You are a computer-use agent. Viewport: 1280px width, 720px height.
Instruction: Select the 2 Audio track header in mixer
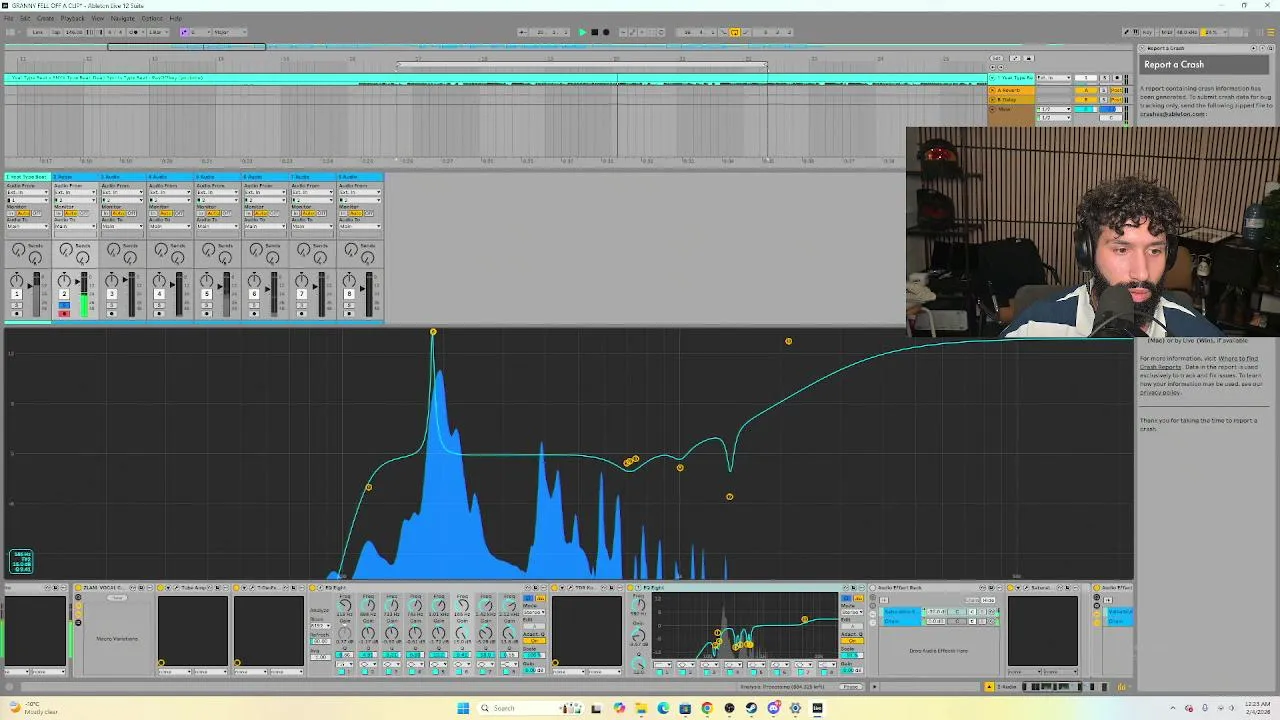pyautogui.click(x=75, y=177)
